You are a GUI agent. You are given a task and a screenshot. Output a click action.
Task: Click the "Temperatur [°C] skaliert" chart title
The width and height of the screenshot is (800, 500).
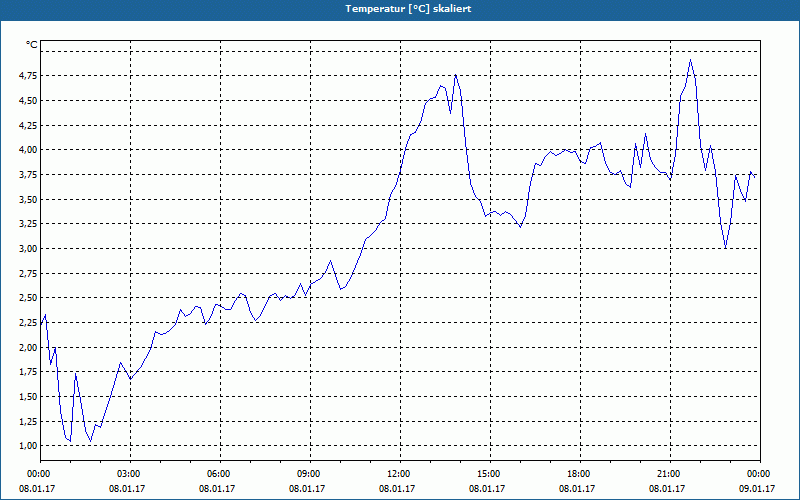tap(408, 9)
